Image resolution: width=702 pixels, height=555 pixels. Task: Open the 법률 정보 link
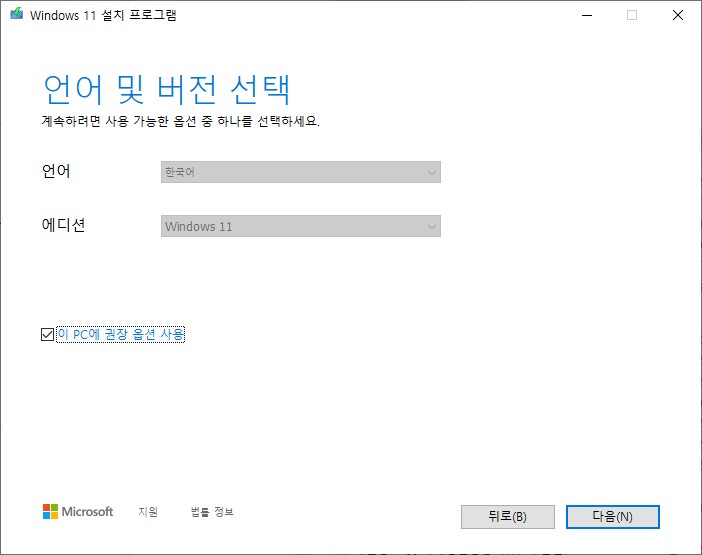click(x=212, y=512)
